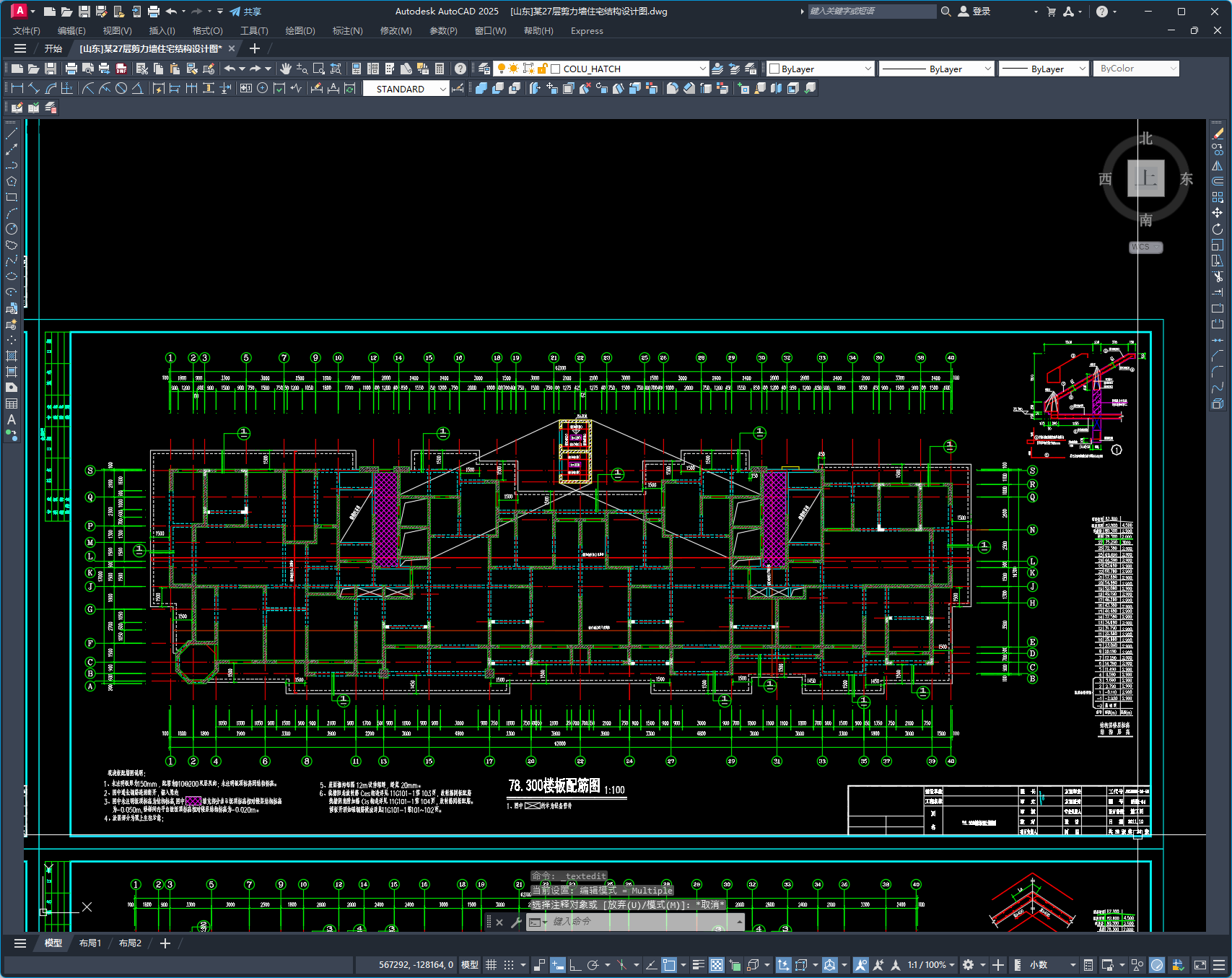Click the WCS label under ViewCube
Screen dimensions: 1232x978
(1145, 247)
